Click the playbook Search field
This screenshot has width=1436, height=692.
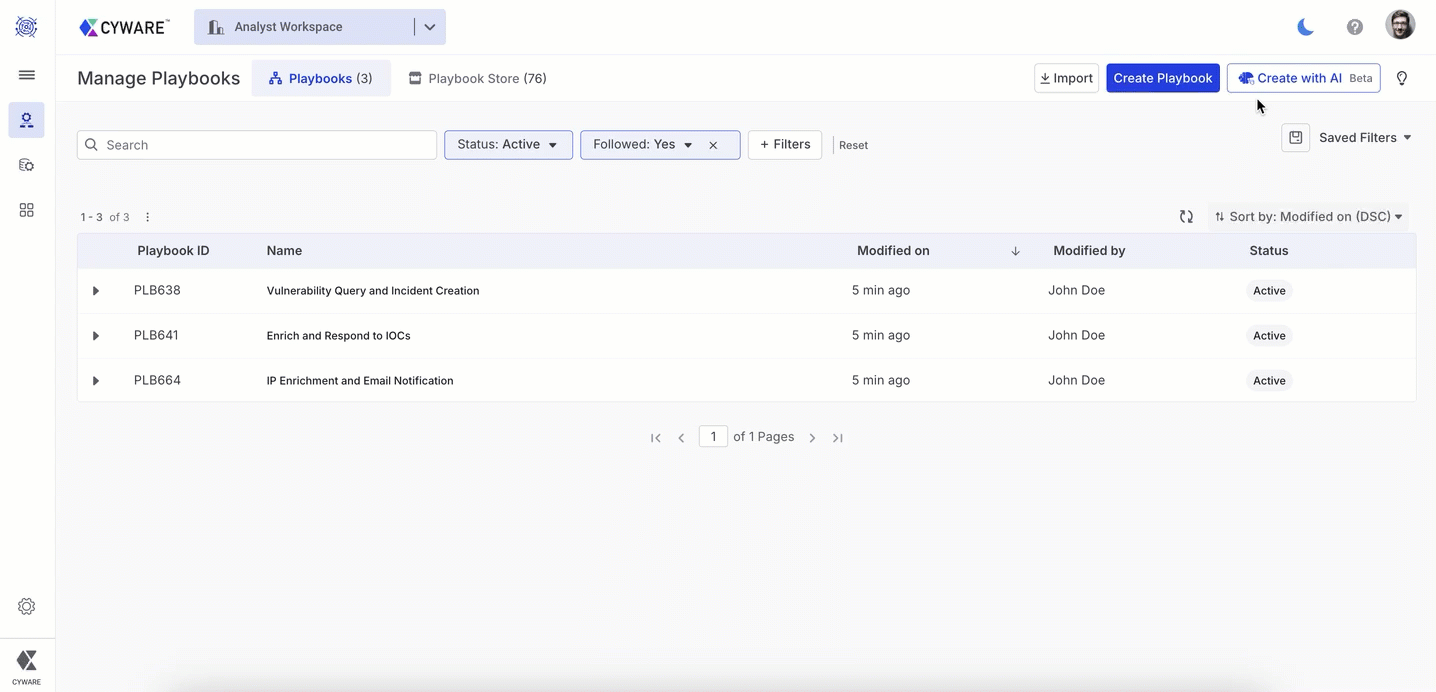(x=257, y=145)
